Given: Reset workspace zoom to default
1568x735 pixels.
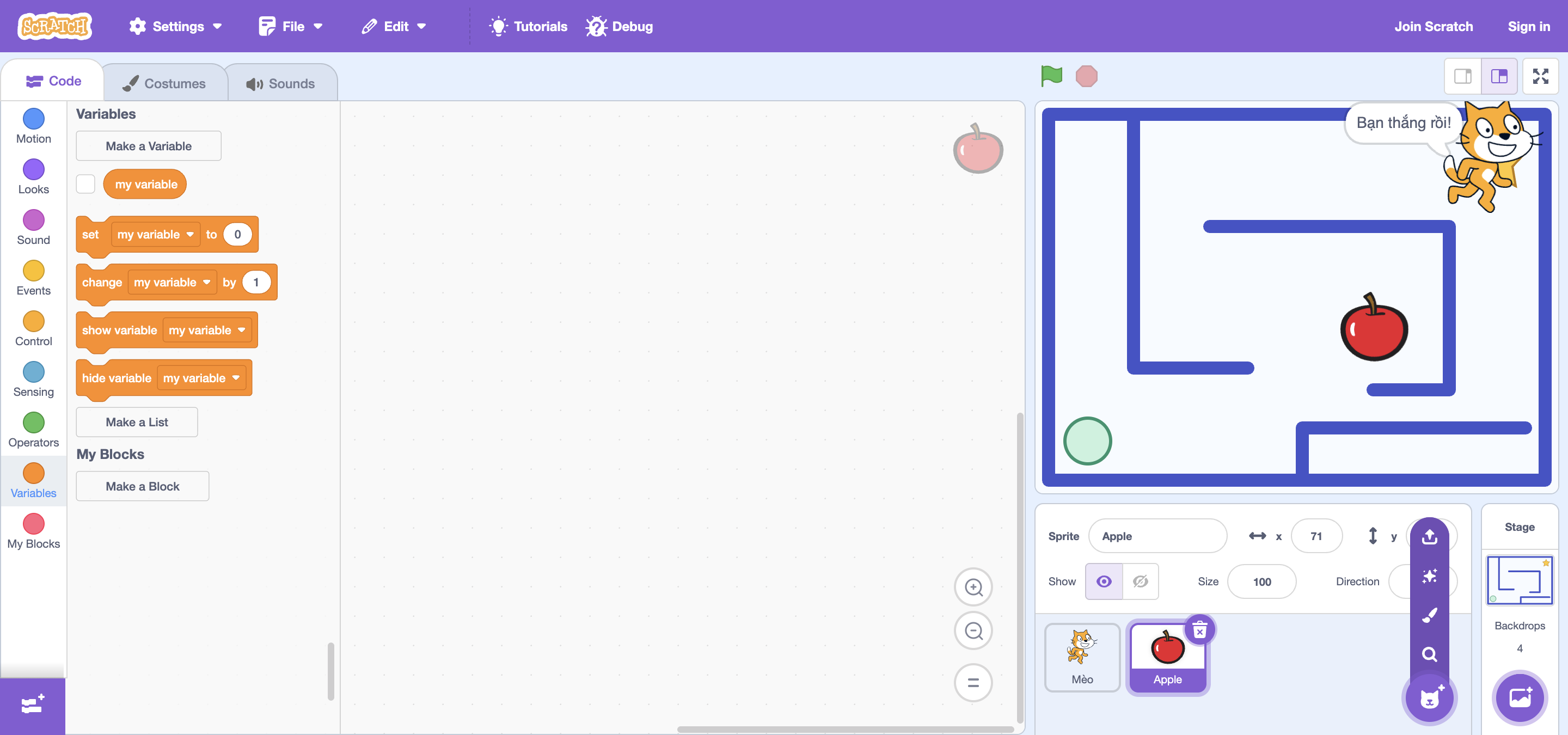Looking at the screenshot, I should pos(973,682).
